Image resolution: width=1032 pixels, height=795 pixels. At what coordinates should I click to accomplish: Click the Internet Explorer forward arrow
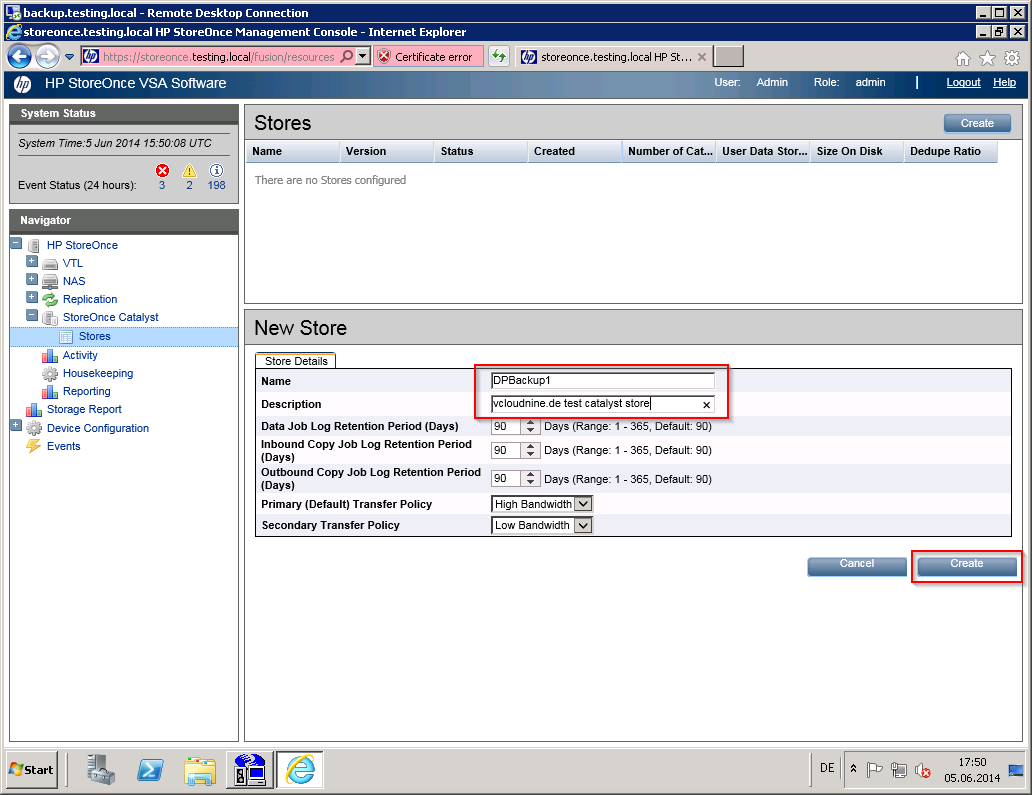point(47,57)
